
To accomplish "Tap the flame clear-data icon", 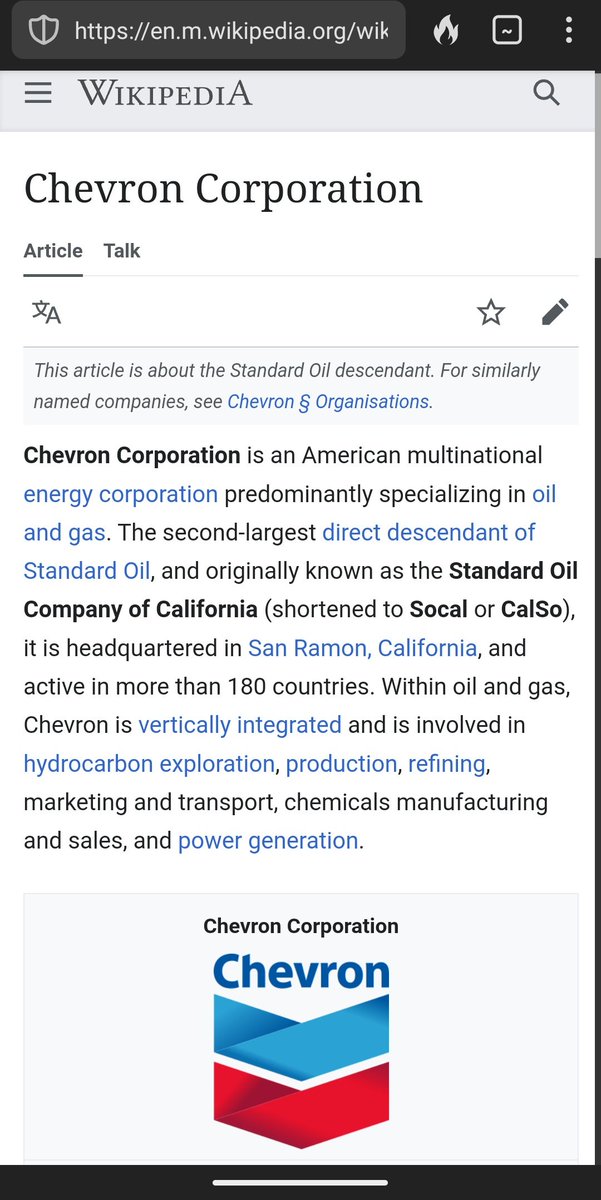I will 446,31.
